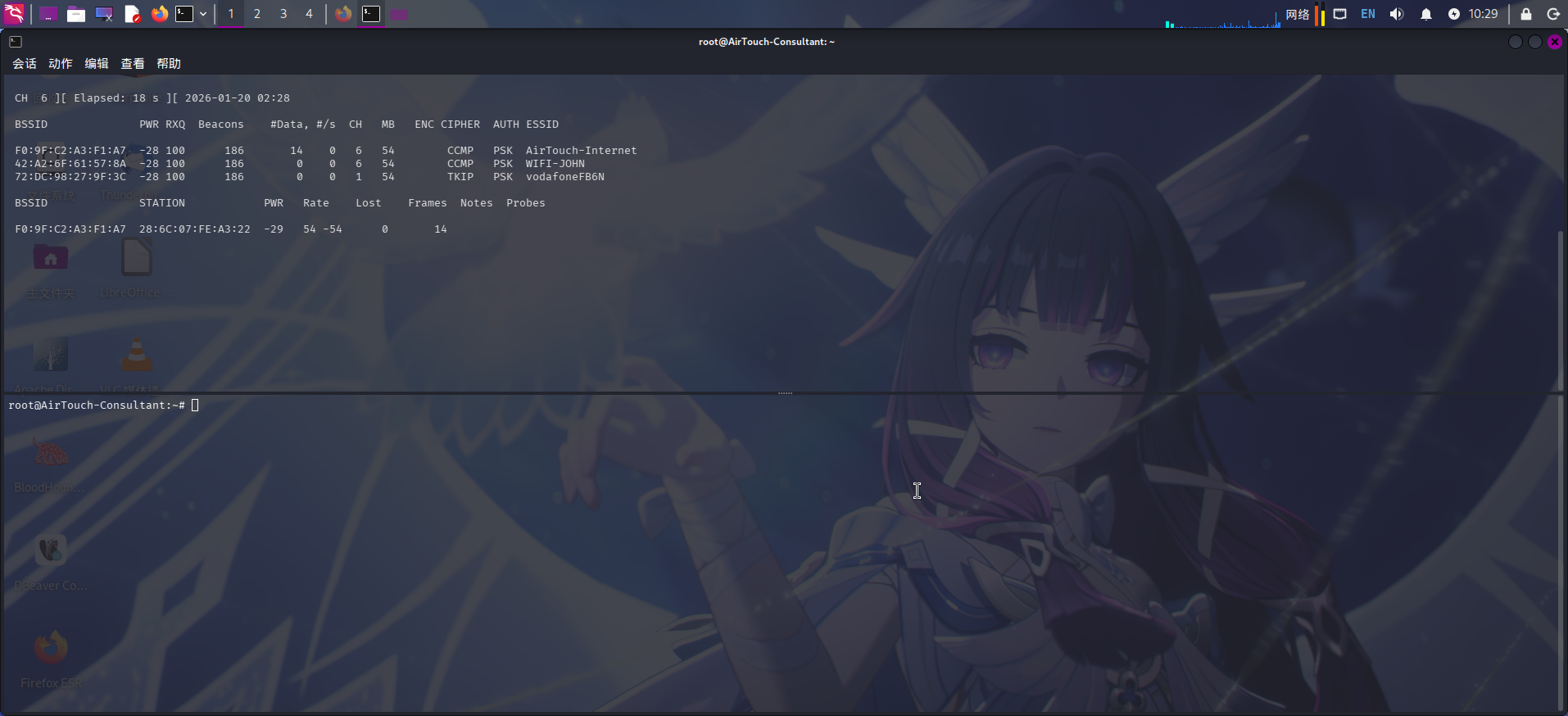Viewport: 1568px width, 716px height.
Task: Click BSSID 42:A2:6F:61:57:8A
Action: [70, 164]
